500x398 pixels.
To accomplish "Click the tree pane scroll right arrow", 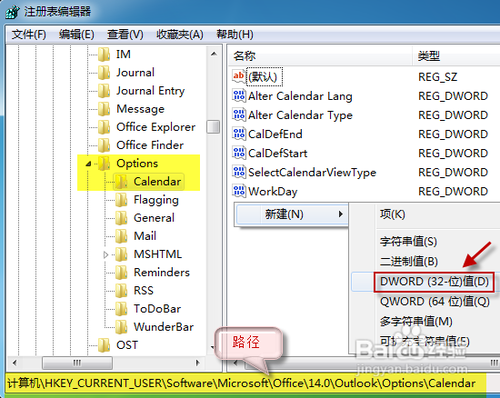I will (198, 362).
